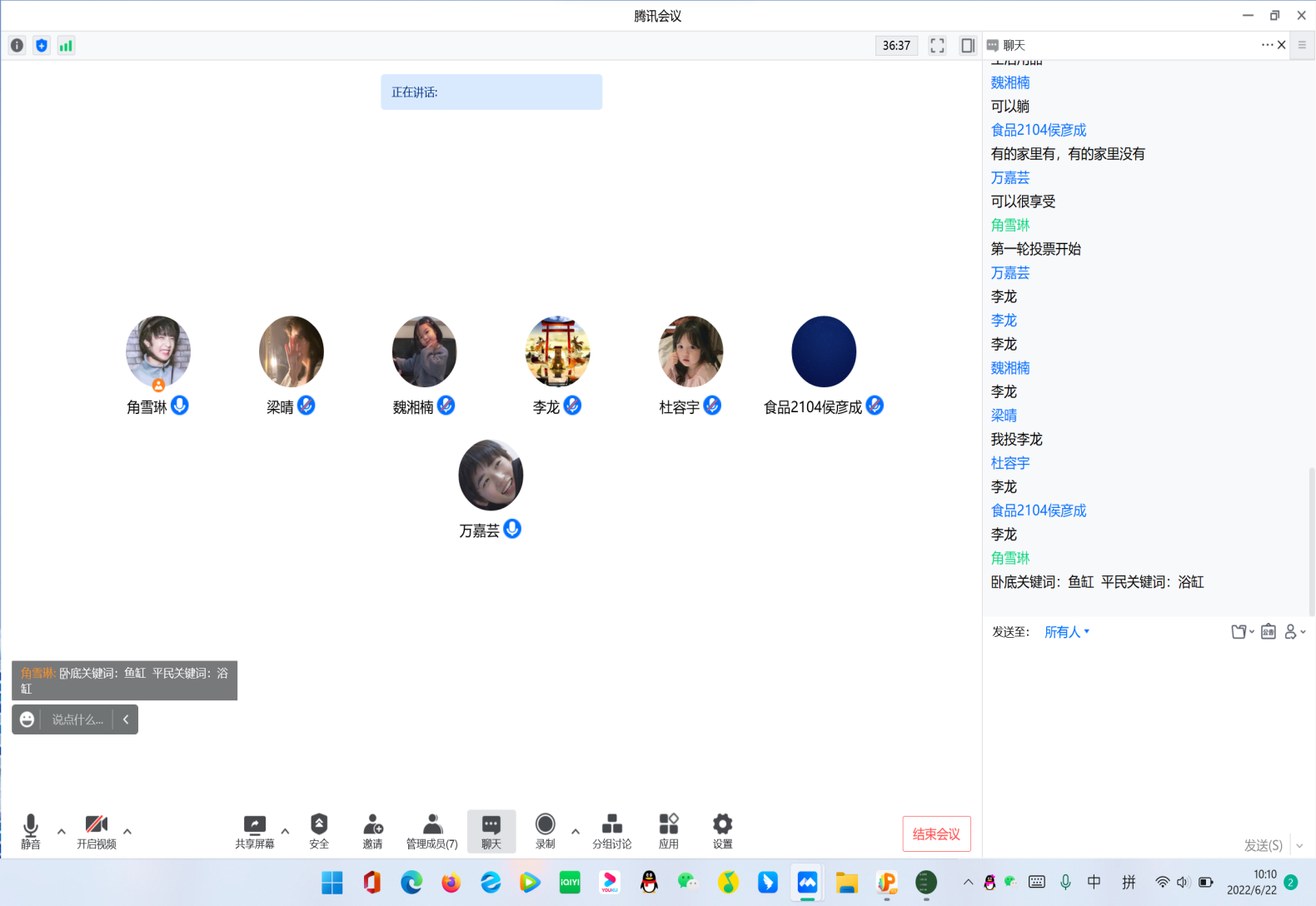Open WeChat from the Windows taskbar
Viewport: 1316px width, 906px height.
point(687,882)
